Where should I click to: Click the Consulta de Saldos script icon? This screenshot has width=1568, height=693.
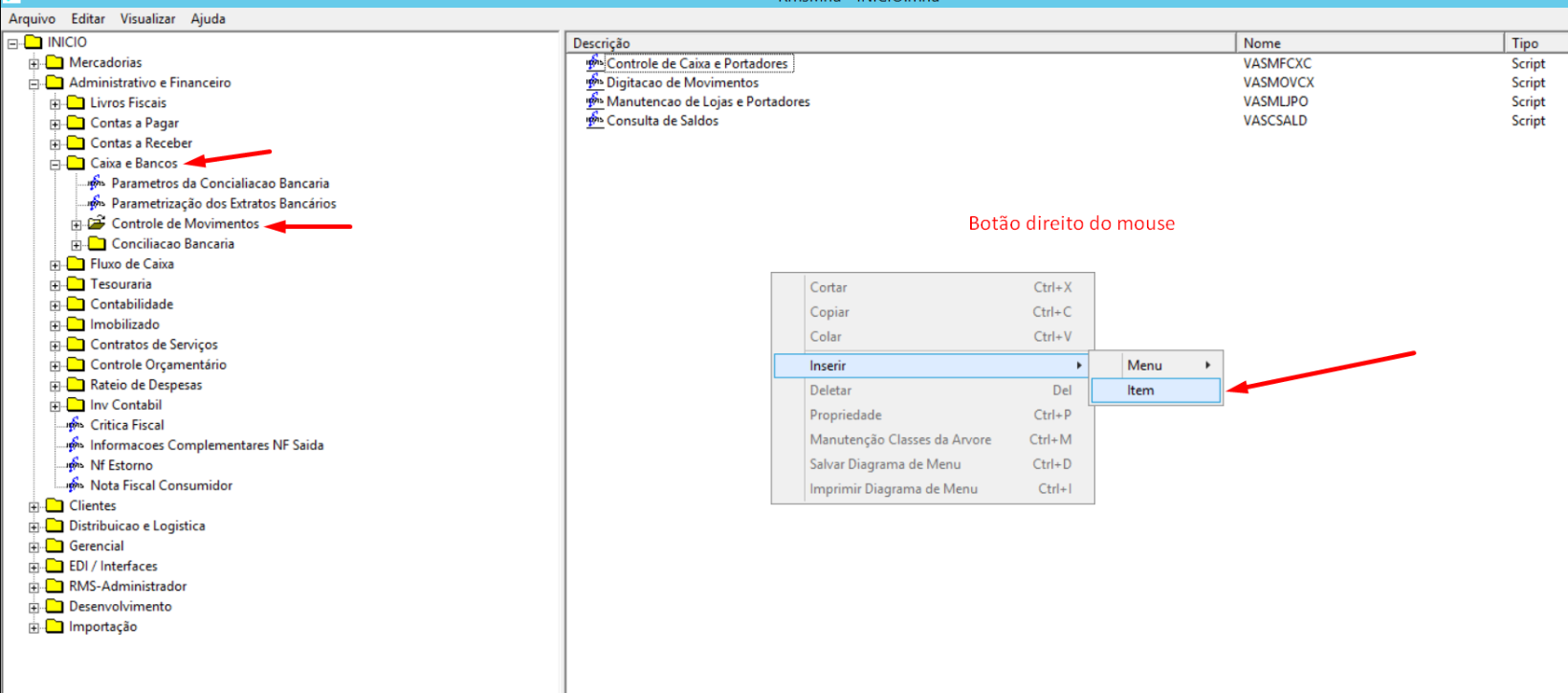(595, 121)
